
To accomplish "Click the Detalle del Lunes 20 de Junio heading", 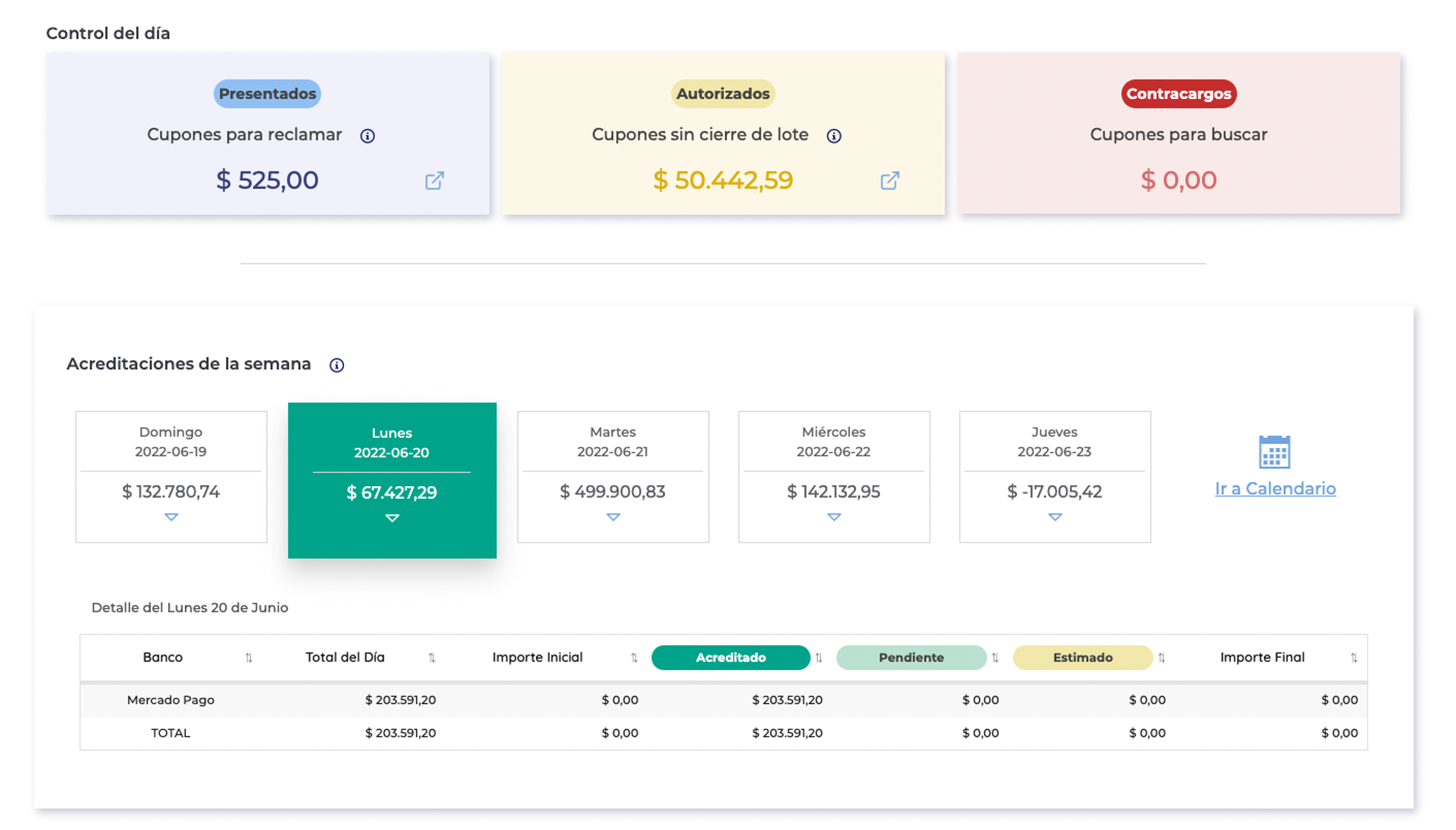I will [190, 608].
